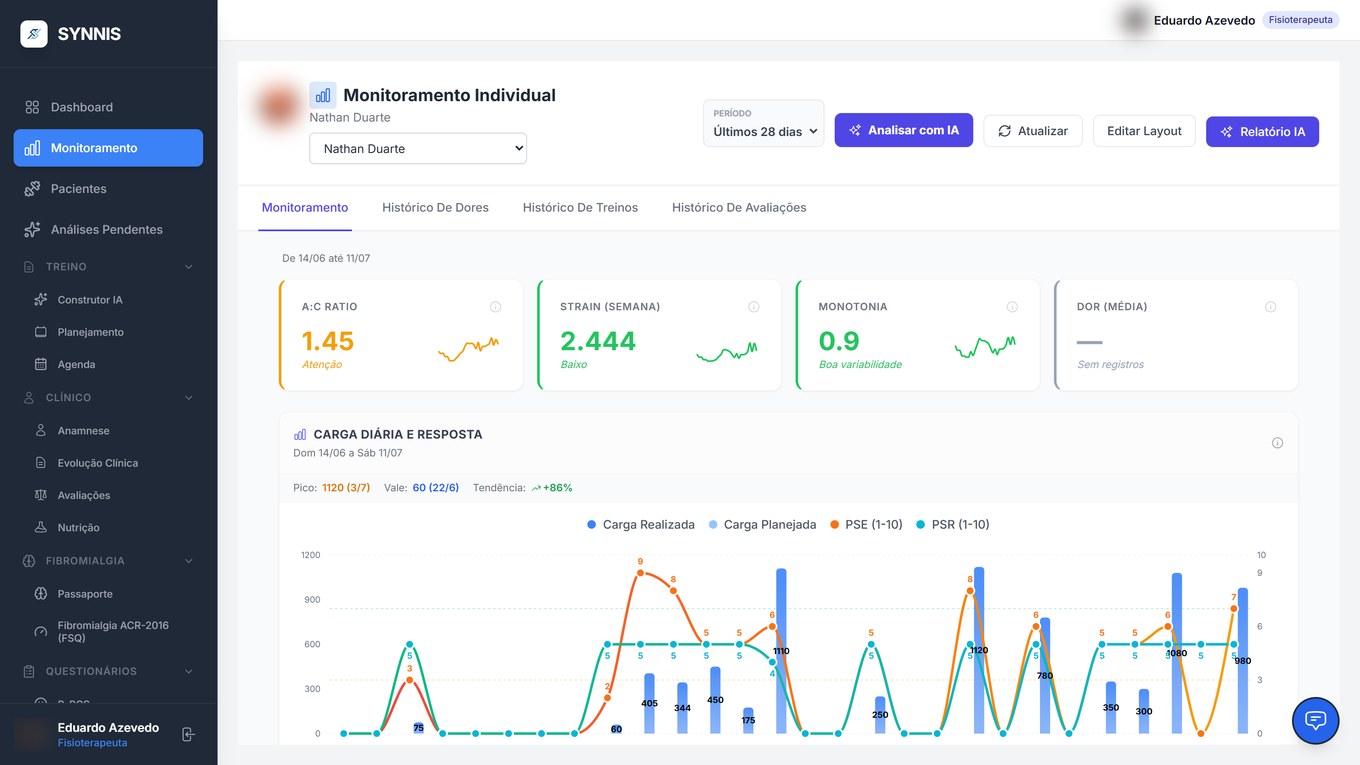Click the Monotonia info icon
The image size is (1360, 765).
click(x=1012, y=307)
